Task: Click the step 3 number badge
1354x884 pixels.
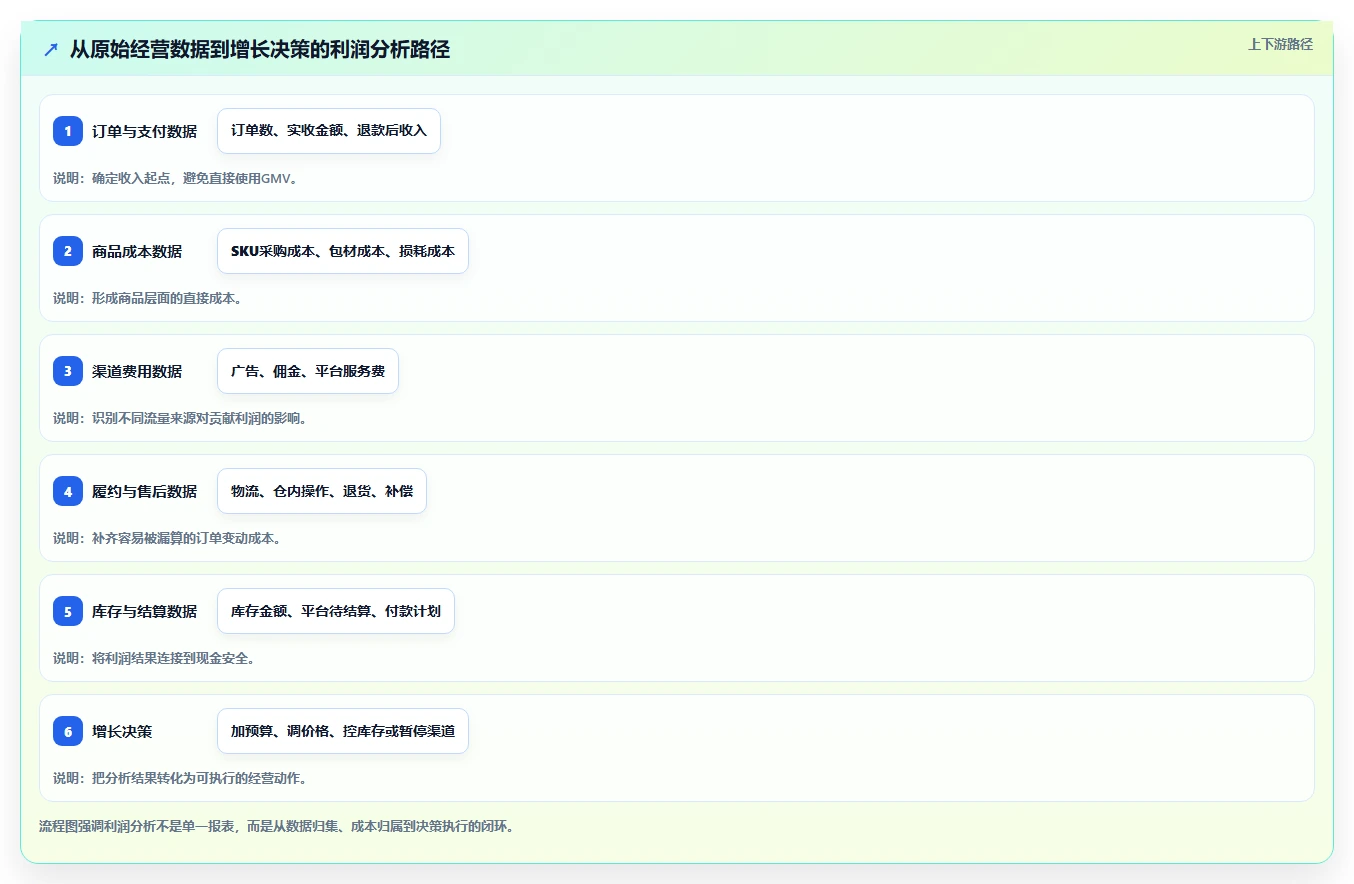Action: tap(68, 371)
